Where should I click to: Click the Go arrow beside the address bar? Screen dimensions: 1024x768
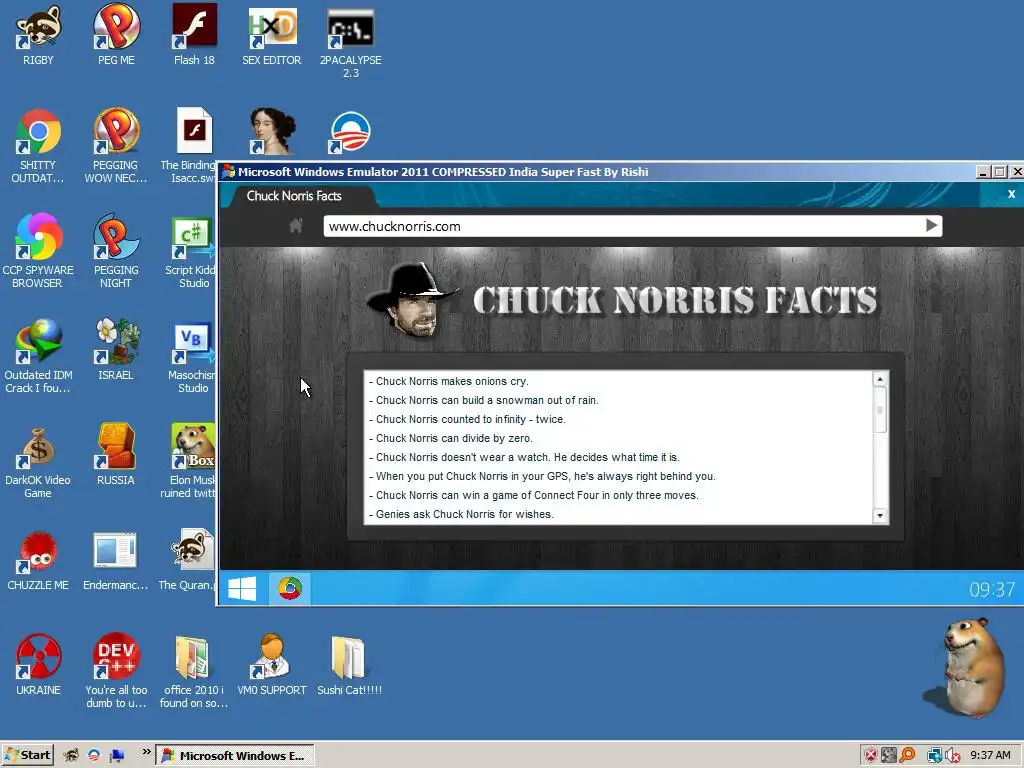931,226
